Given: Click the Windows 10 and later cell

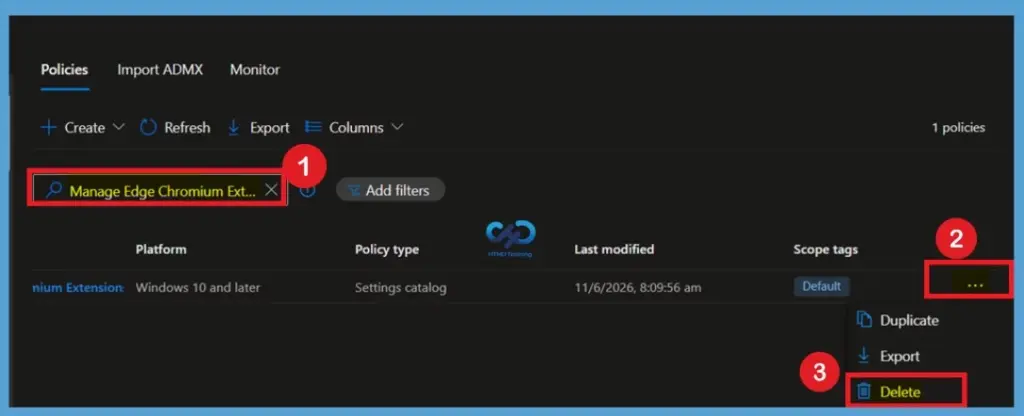Looking at the screenshot, I should [198, 287].
